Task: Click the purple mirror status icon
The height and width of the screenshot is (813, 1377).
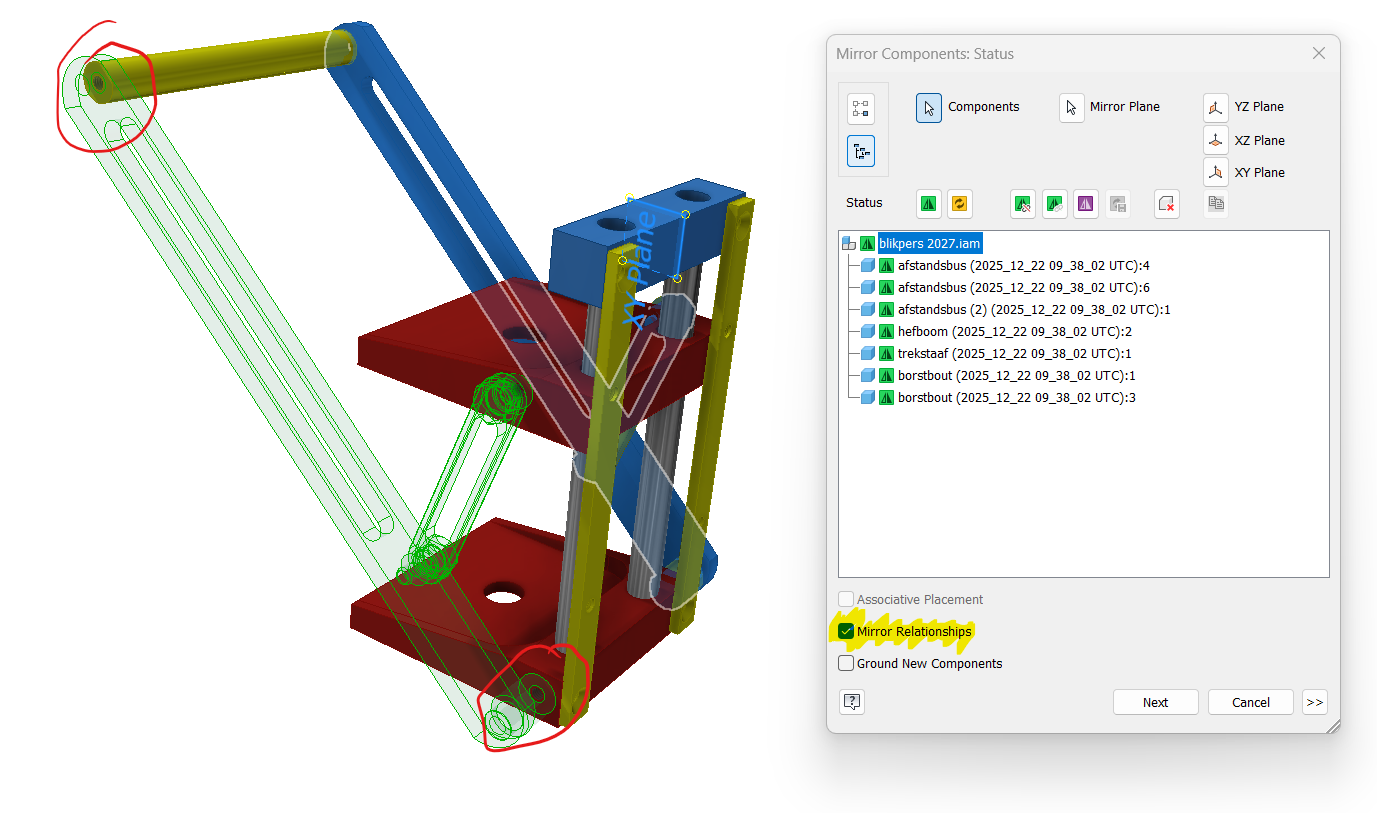Action: tap(1086, 203)
